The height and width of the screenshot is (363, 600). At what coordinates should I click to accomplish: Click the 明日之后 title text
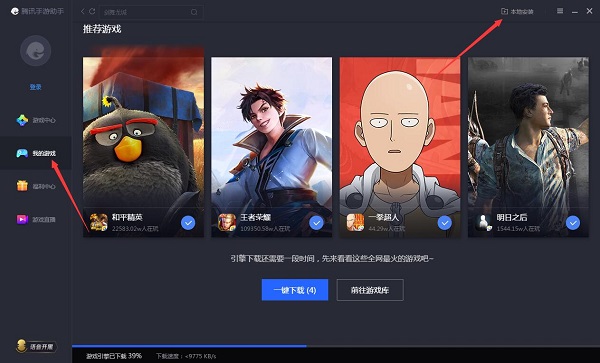click(512, 217)
